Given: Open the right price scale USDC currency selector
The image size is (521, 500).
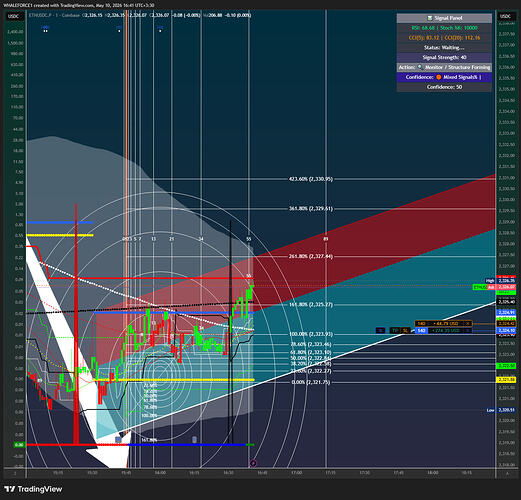Looking at the screenshot, I should coord(506,16).
